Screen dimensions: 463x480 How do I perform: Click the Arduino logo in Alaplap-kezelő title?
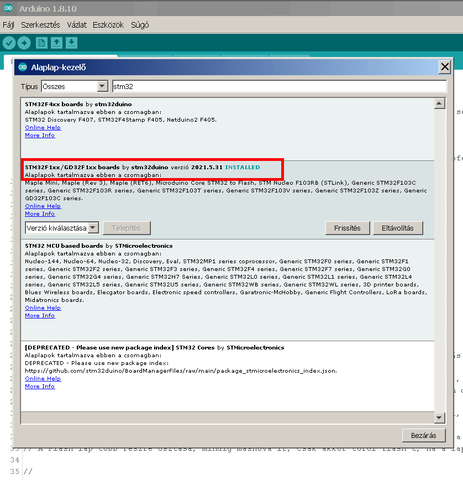[23, 67]
